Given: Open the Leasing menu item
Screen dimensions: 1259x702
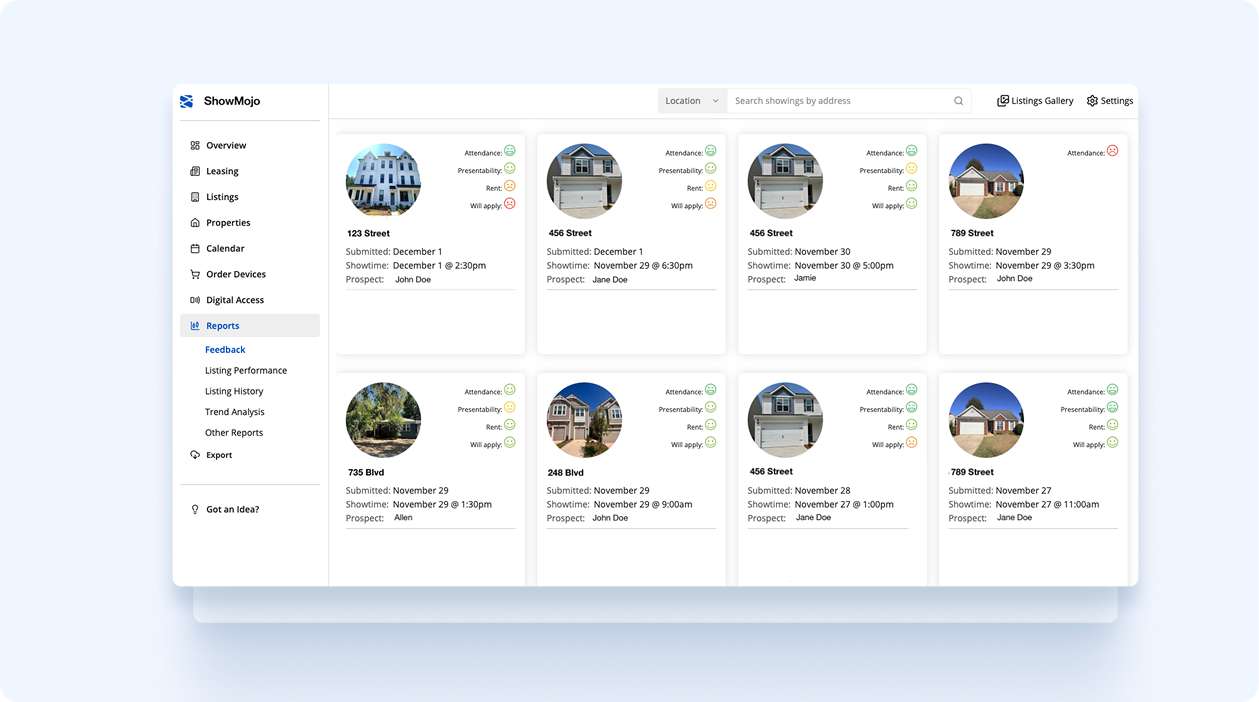Looking at the screenshot, I should tap(222, 172).
